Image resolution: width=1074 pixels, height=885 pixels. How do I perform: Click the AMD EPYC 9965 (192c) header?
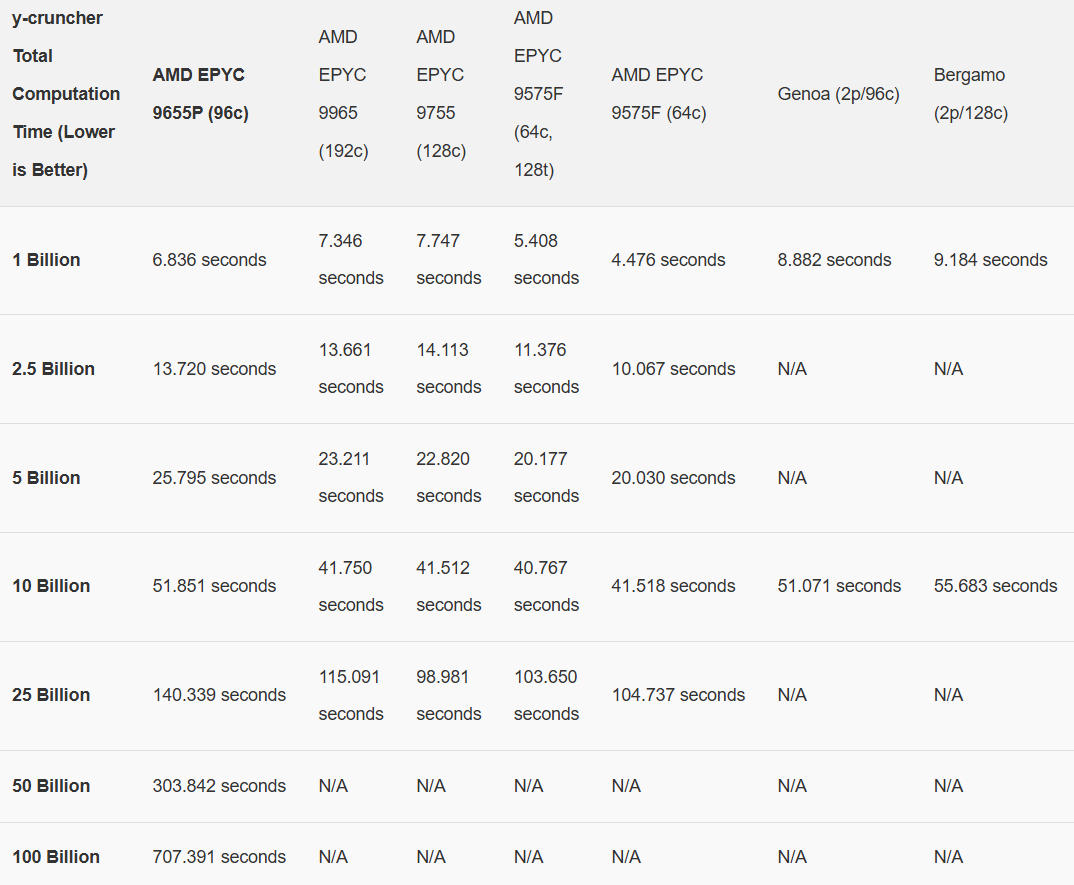[x=343, y=94]
